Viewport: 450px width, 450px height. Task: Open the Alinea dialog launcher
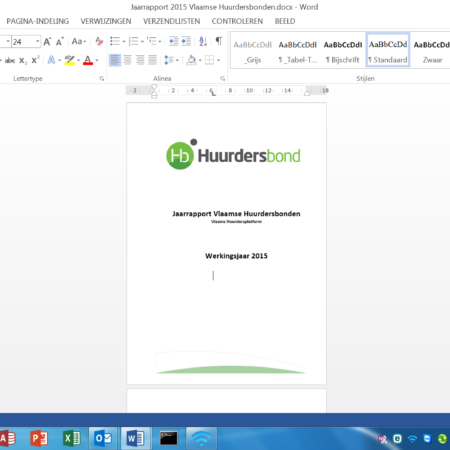point(222,79)
